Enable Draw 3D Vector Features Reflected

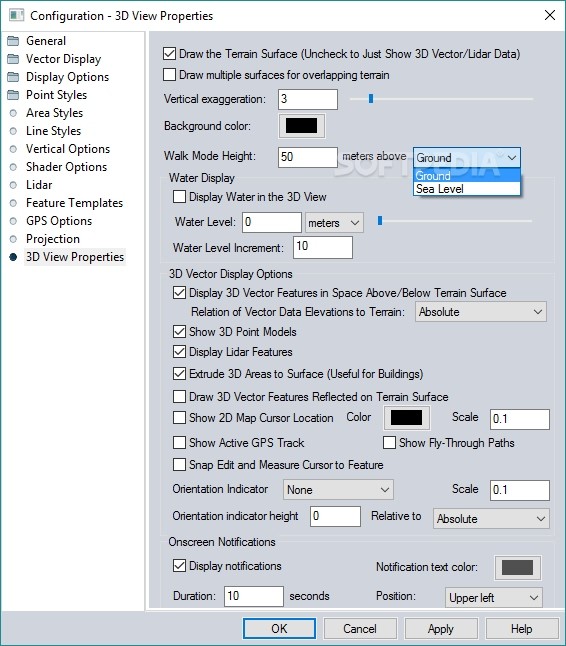(179, 397)
